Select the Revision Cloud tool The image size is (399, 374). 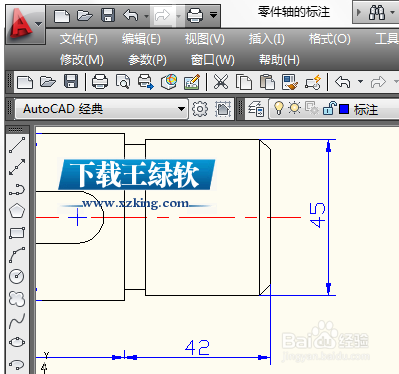pyautogui.click(x=17, y=298)
